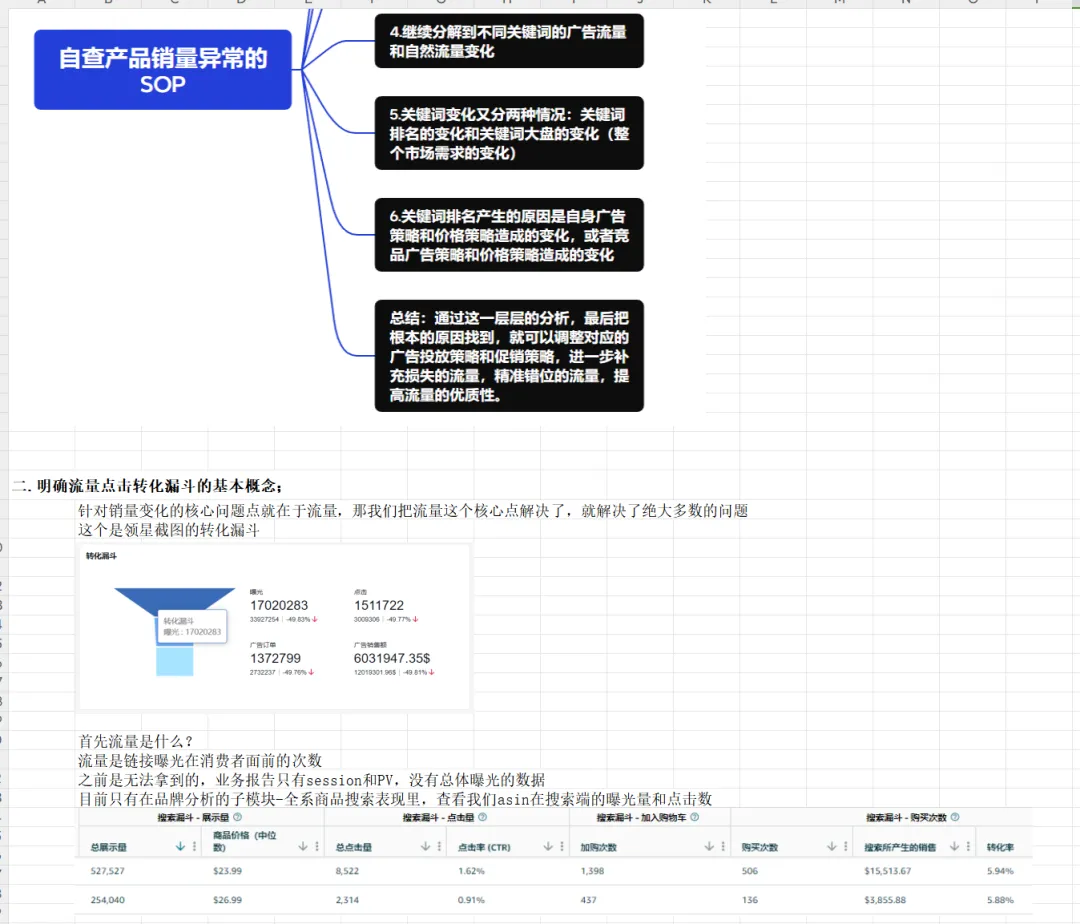
Task: Click the dark blue top funnel segment
Action: 175,600
